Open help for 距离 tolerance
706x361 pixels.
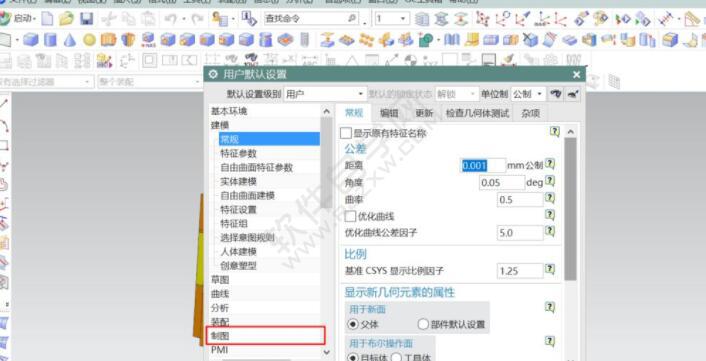(x=550, y=164)
